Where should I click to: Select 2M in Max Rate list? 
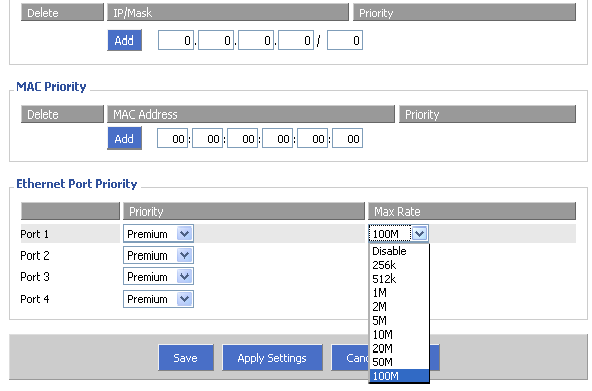399,306
